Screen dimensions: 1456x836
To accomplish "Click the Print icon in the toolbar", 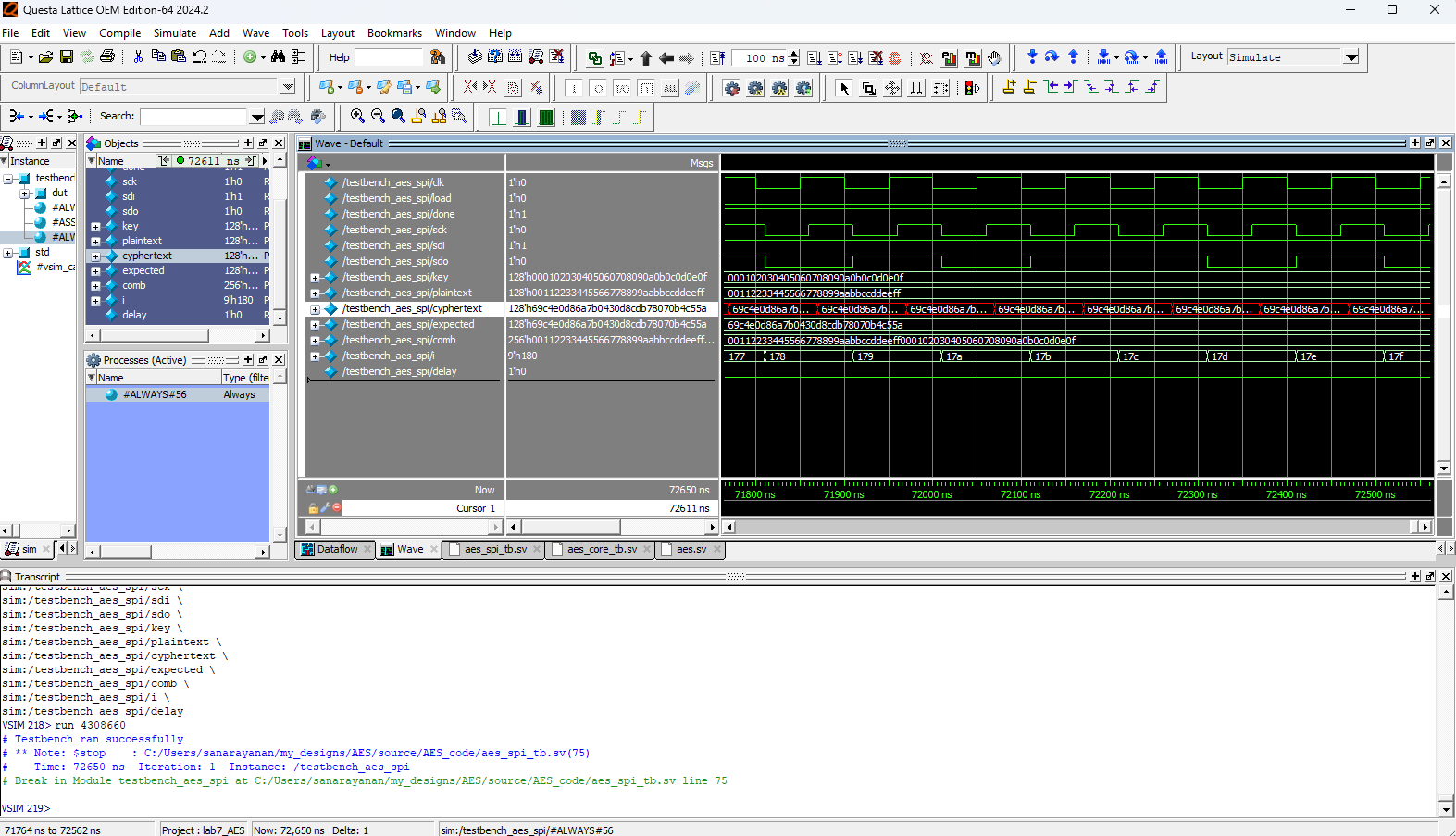I will 107,56.
